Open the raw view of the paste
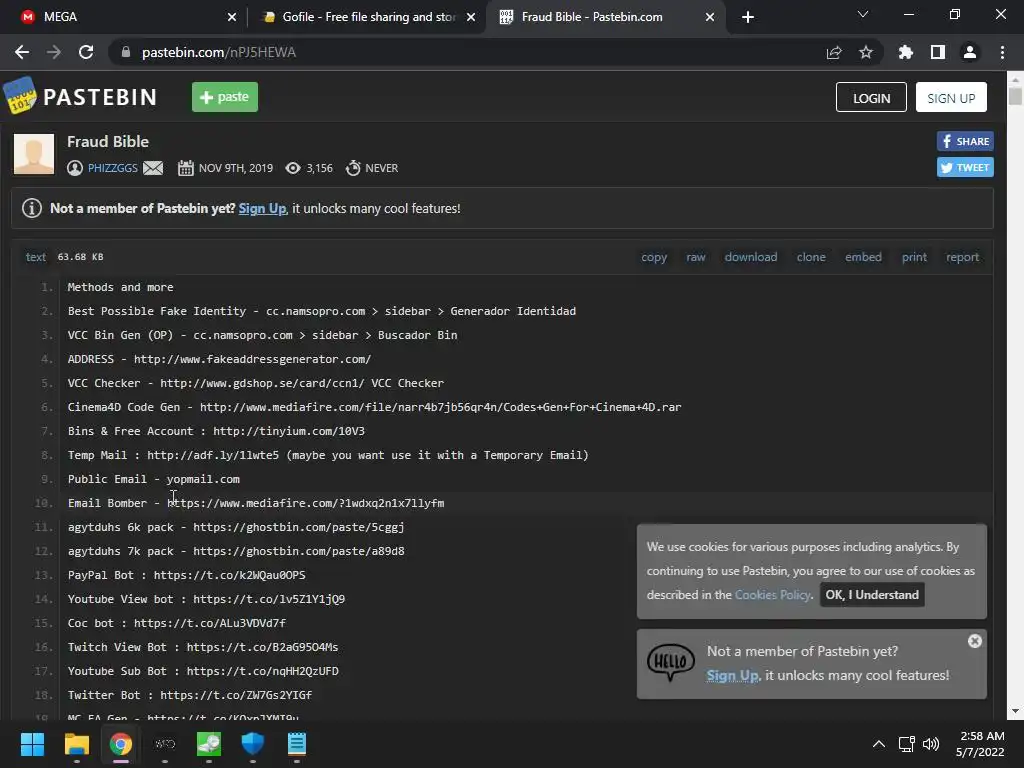 pos(696,257)
